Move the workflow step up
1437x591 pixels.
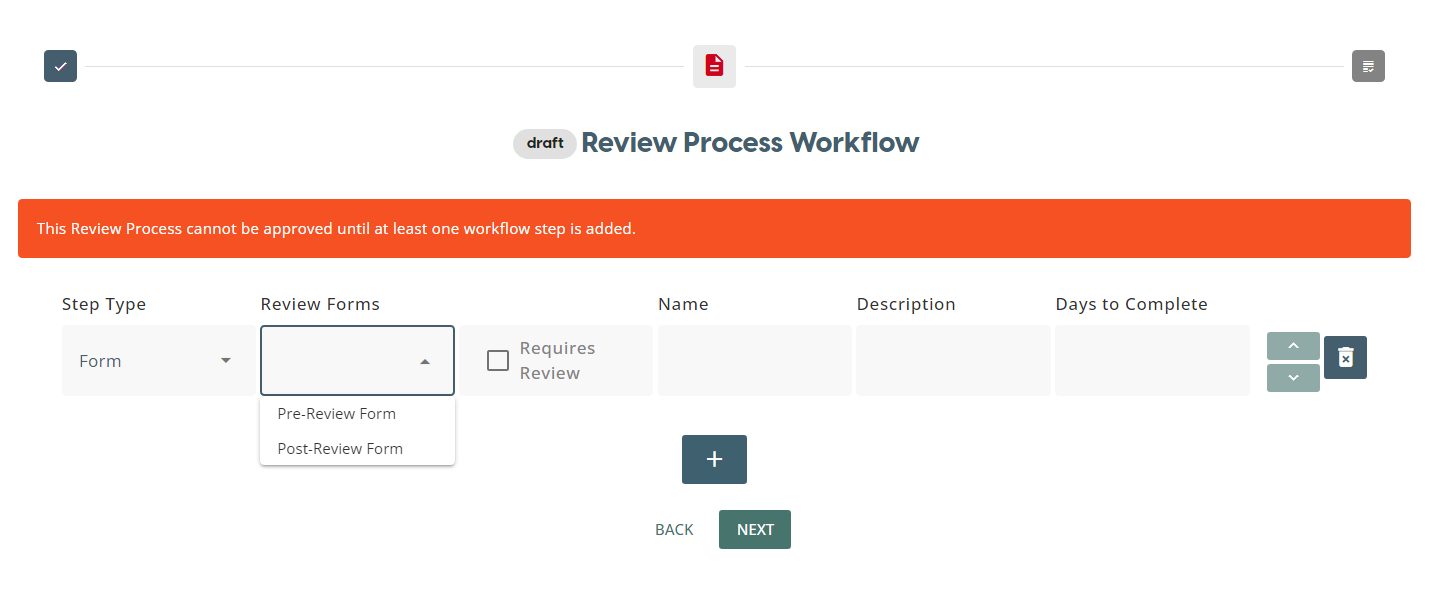click(x=1293, y=346)
